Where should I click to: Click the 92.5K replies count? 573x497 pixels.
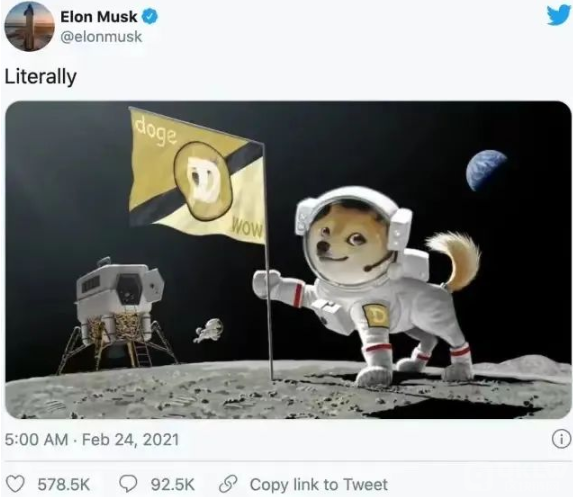click(x=173, y=485)
